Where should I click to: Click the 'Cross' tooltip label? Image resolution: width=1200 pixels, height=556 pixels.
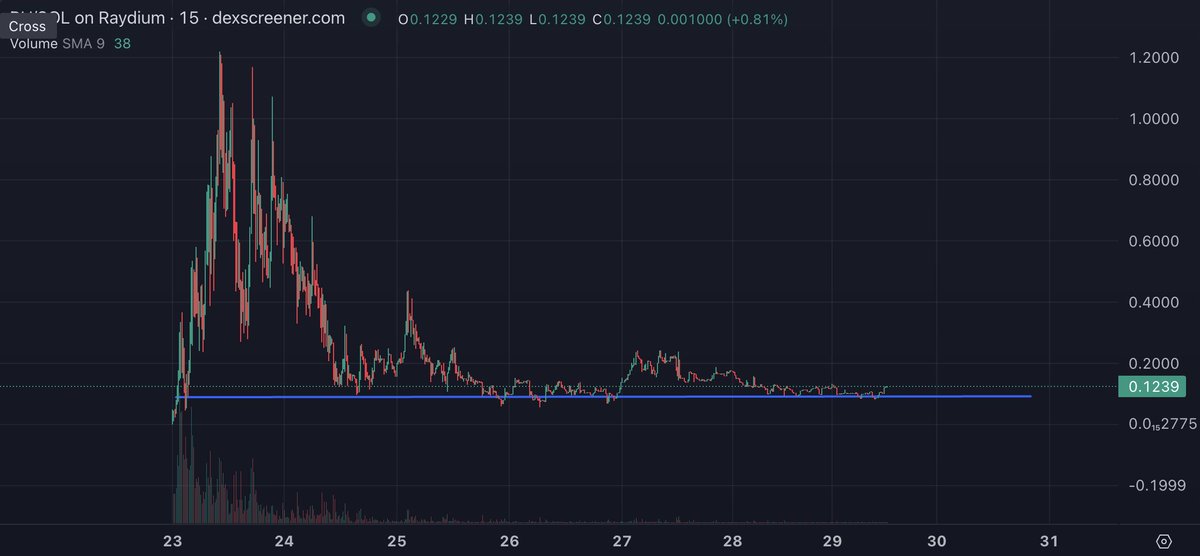click(27, 27)
